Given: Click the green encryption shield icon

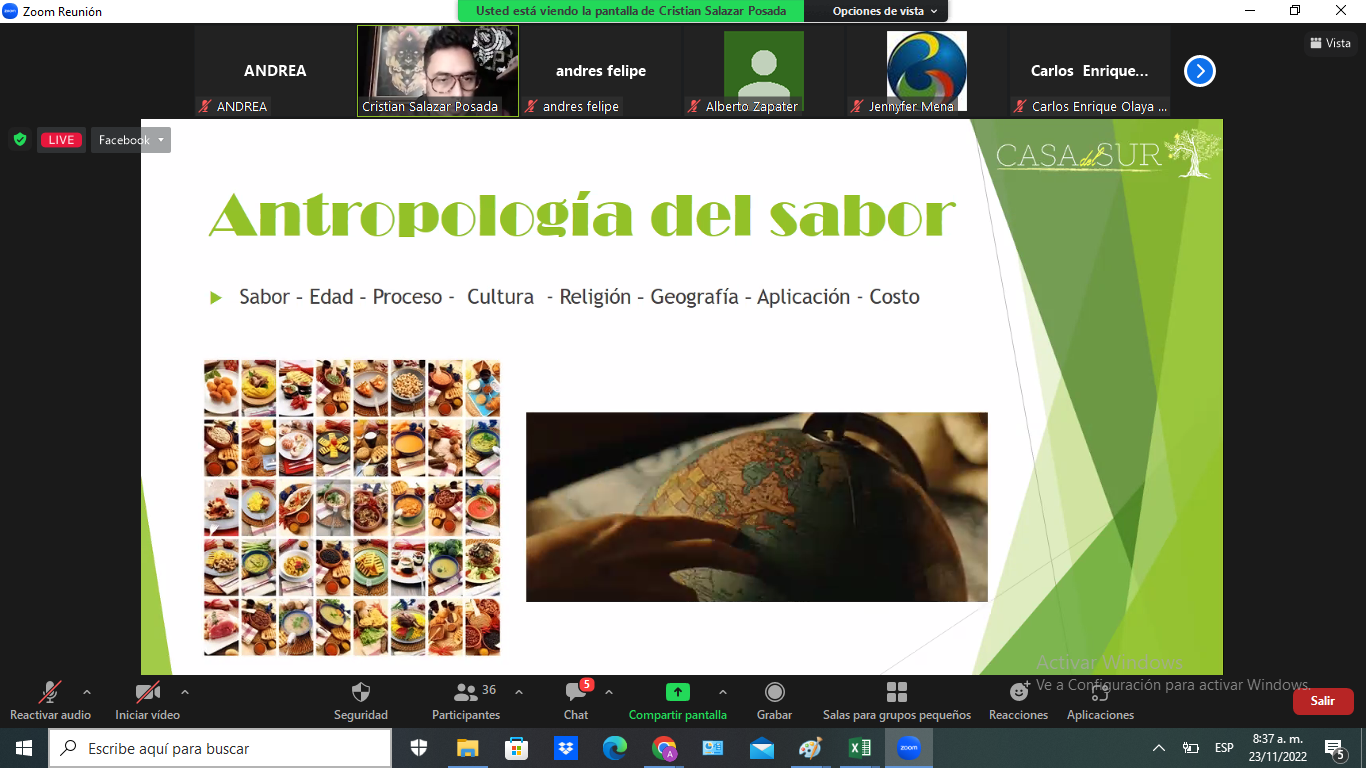Looking at the screenshot, I should 20,140.
